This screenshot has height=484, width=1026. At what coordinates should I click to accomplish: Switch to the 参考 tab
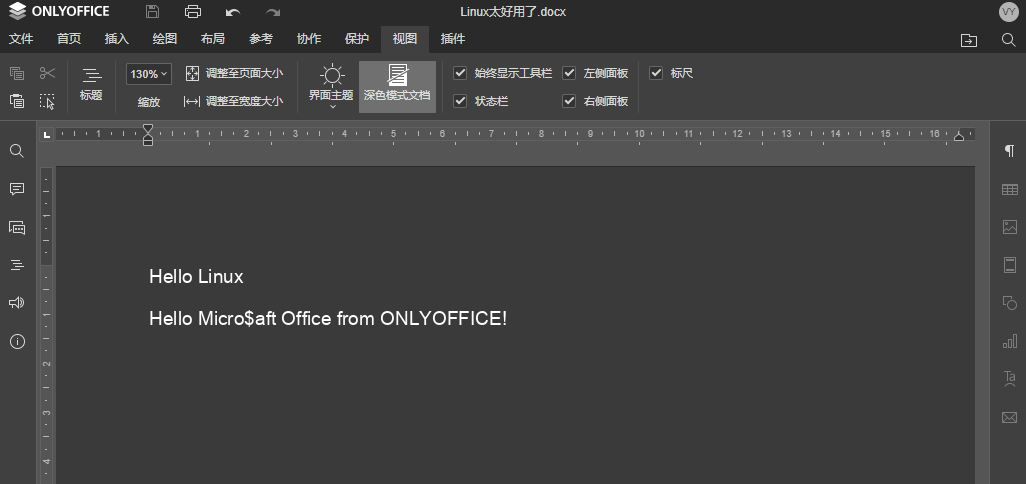(x=261, y=39)
